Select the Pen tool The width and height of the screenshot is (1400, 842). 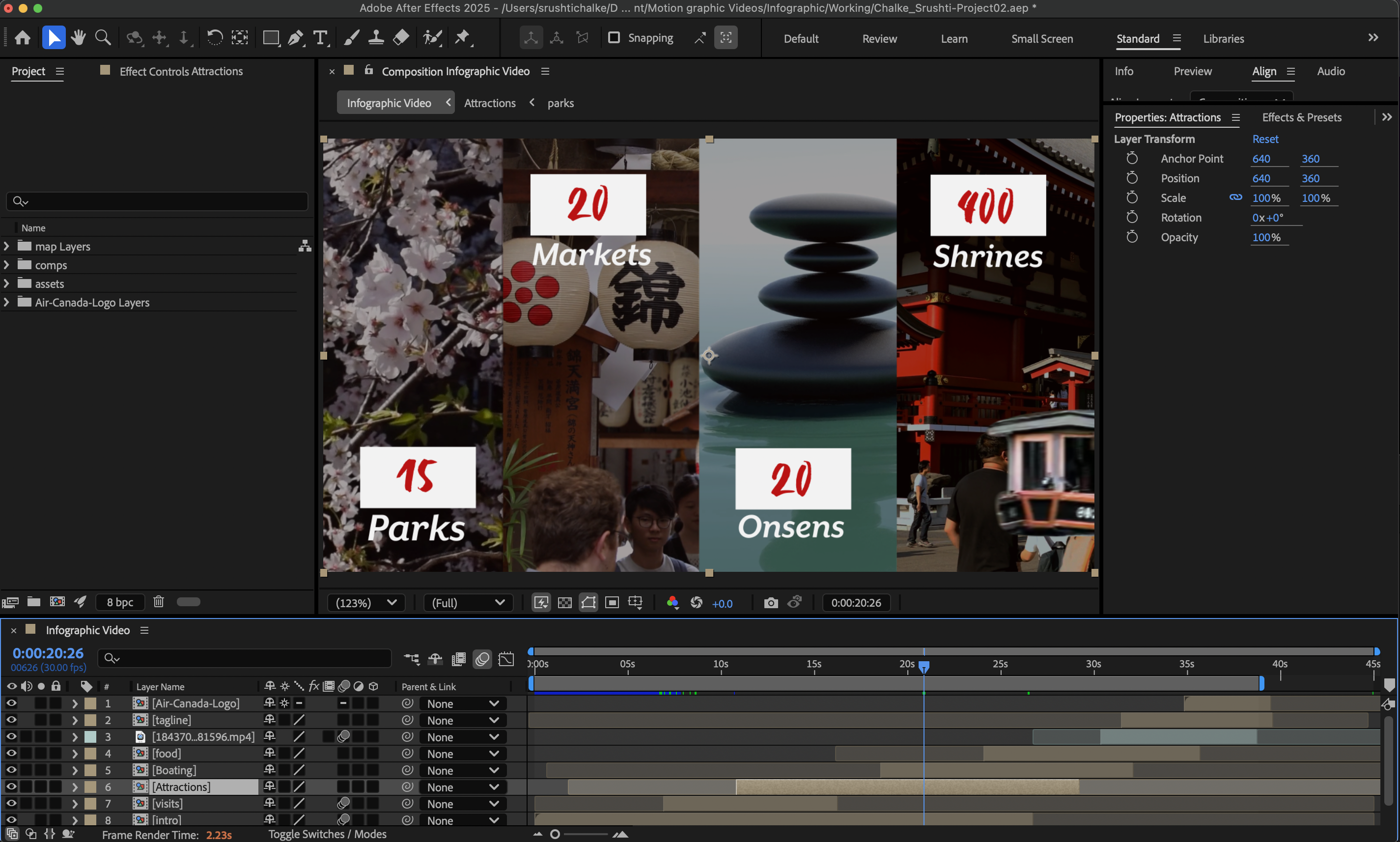[x=295, y=37]
